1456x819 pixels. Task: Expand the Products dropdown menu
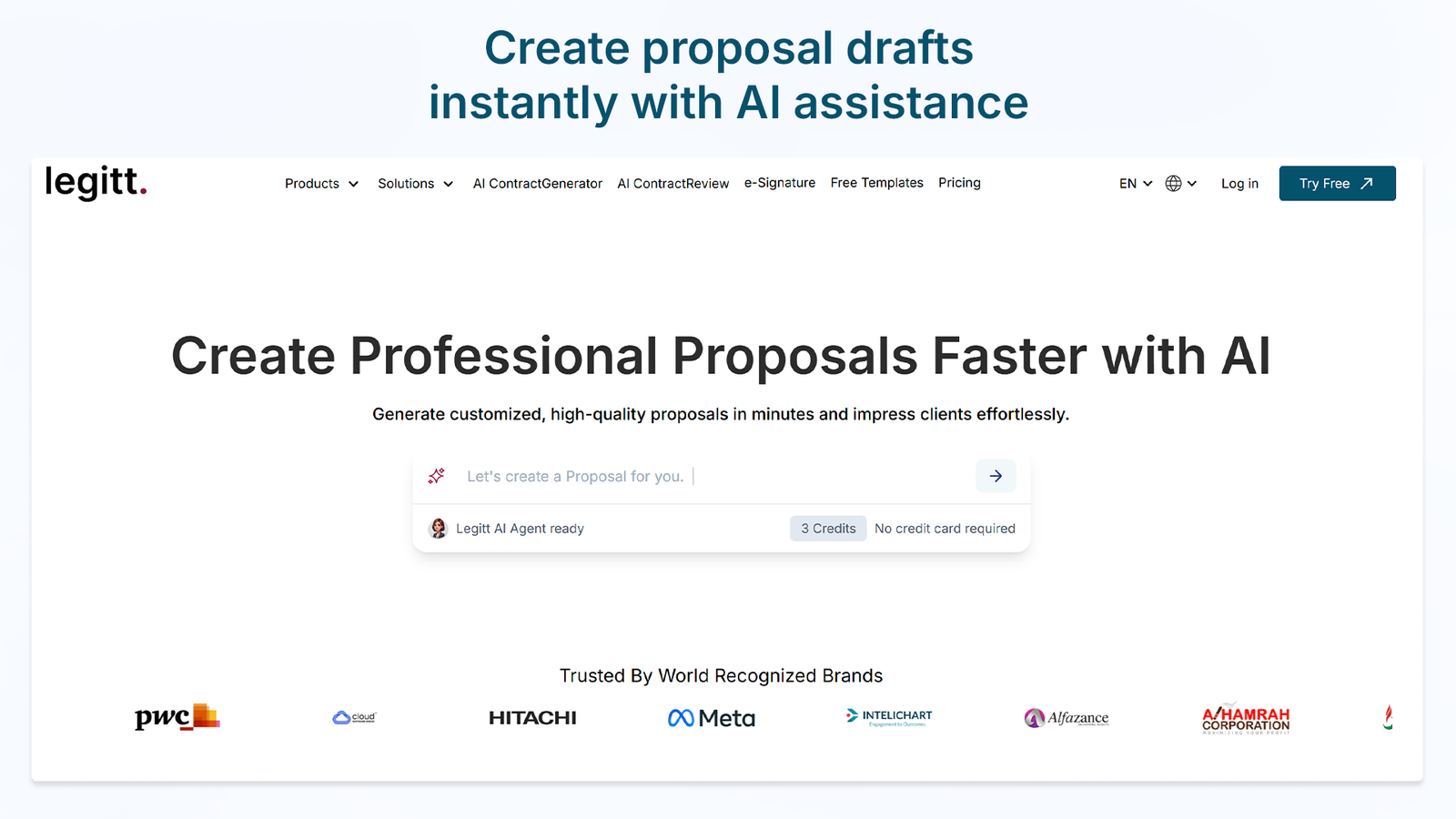[321, 184]
